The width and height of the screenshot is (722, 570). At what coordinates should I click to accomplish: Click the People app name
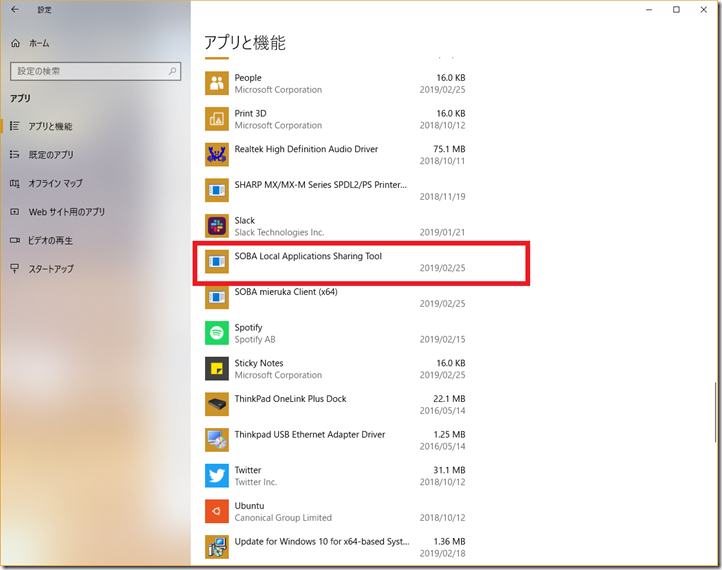248,78
